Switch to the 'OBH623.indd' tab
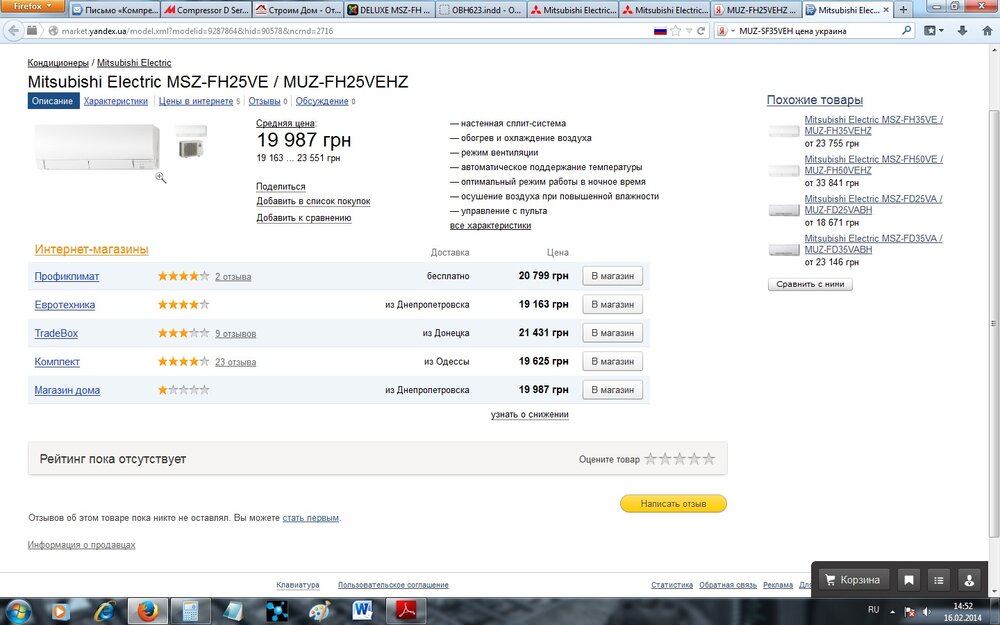1000x625 pixels. 482,10
